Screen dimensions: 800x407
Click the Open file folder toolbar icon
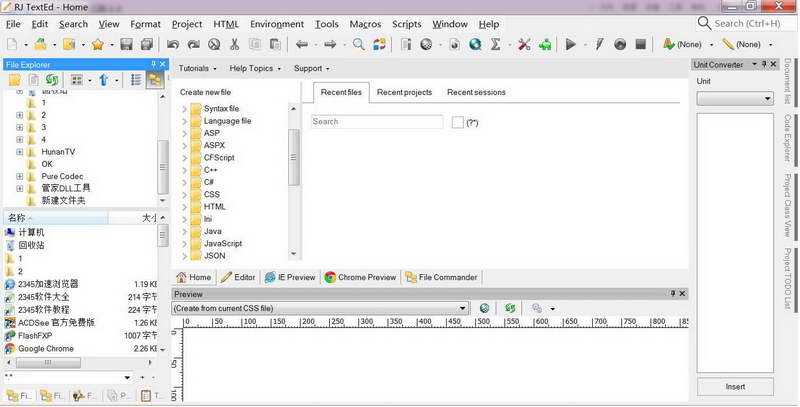(x=40, y=44)
